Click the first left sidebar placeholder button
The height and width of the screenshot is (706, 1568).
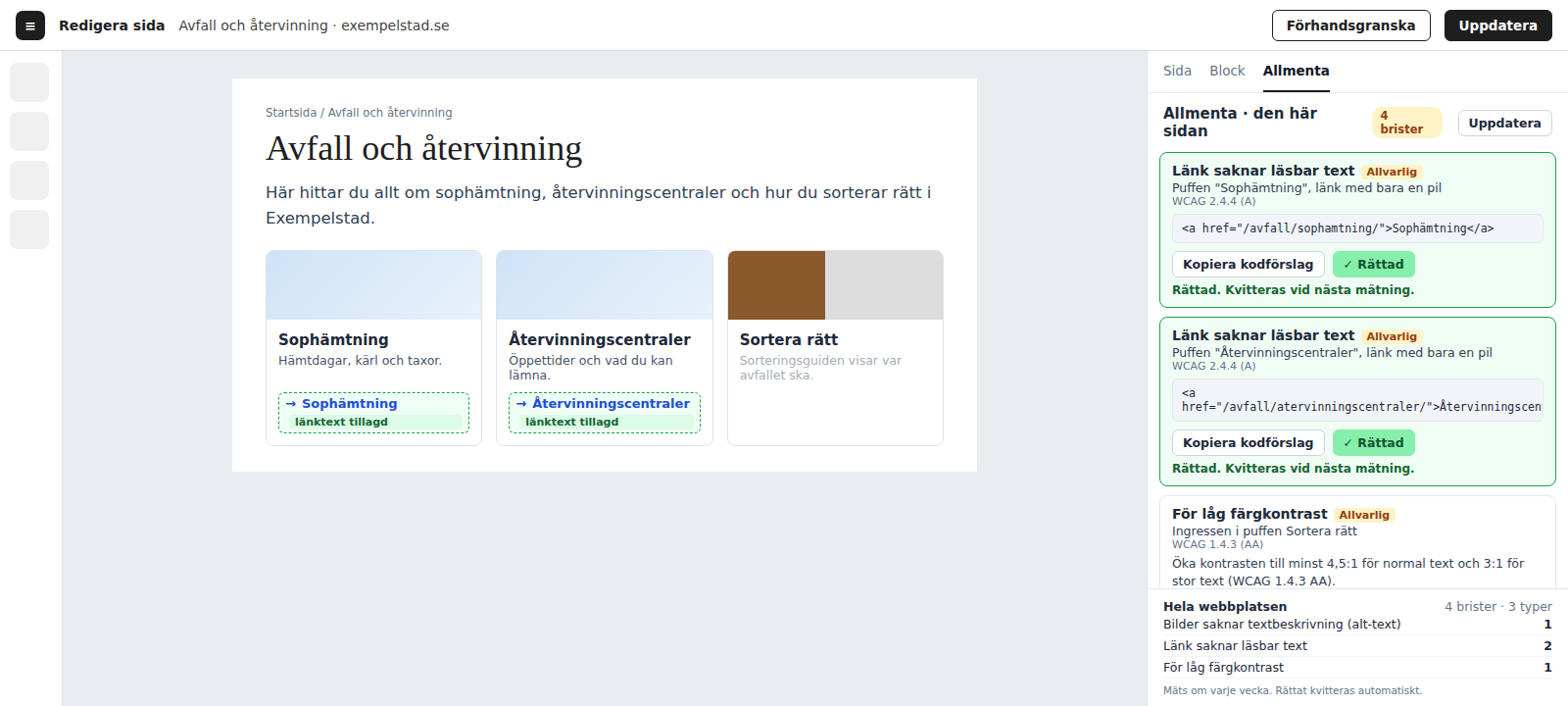tap(29, 82)
